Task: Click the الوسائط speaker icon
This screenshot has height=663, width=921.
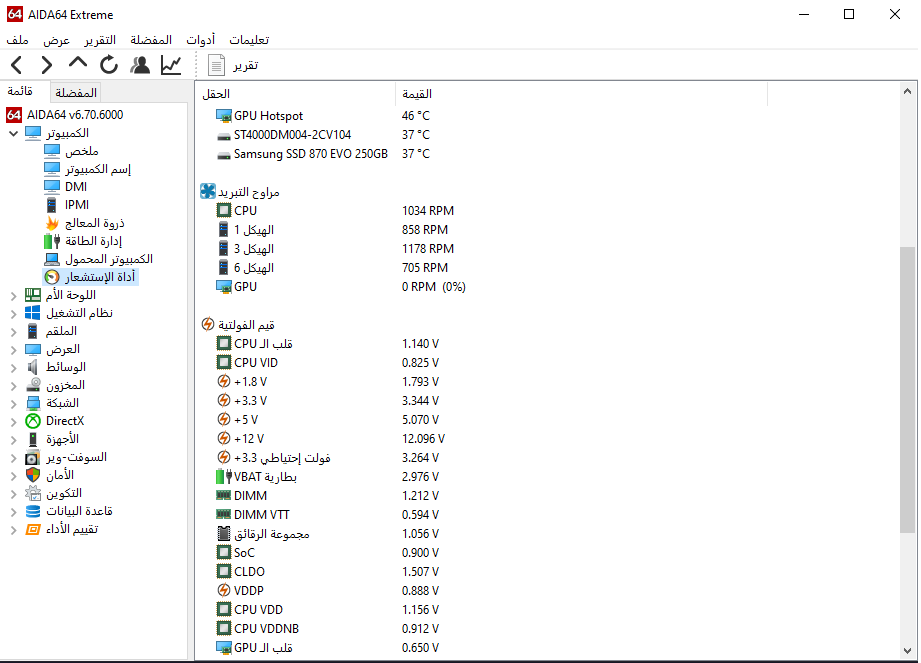Action: (x=33, y=367)
